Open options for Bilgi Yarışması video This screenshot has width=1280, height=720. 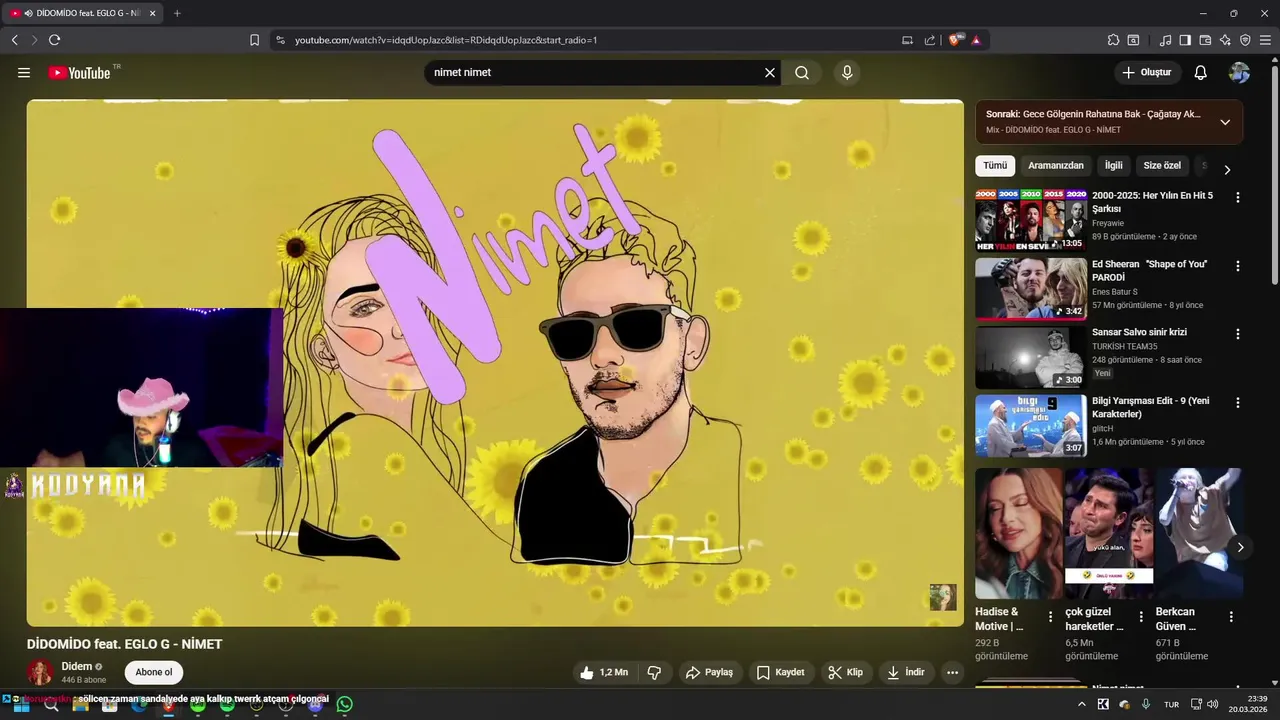[1238, 403]
